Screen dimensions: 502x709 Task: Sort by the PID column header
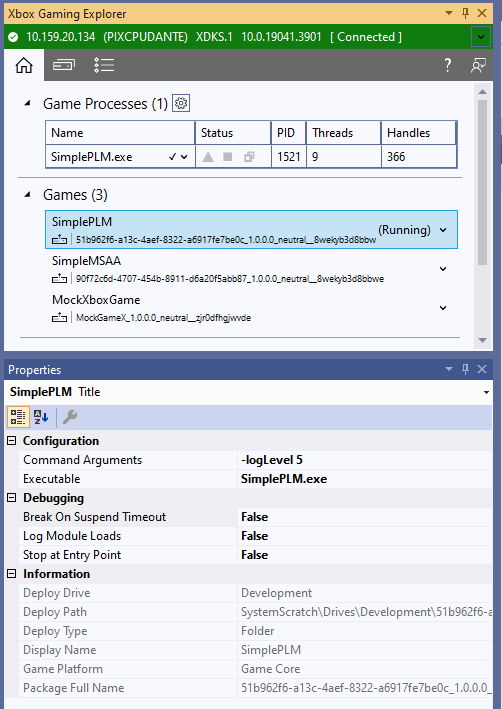coord(289,133)
